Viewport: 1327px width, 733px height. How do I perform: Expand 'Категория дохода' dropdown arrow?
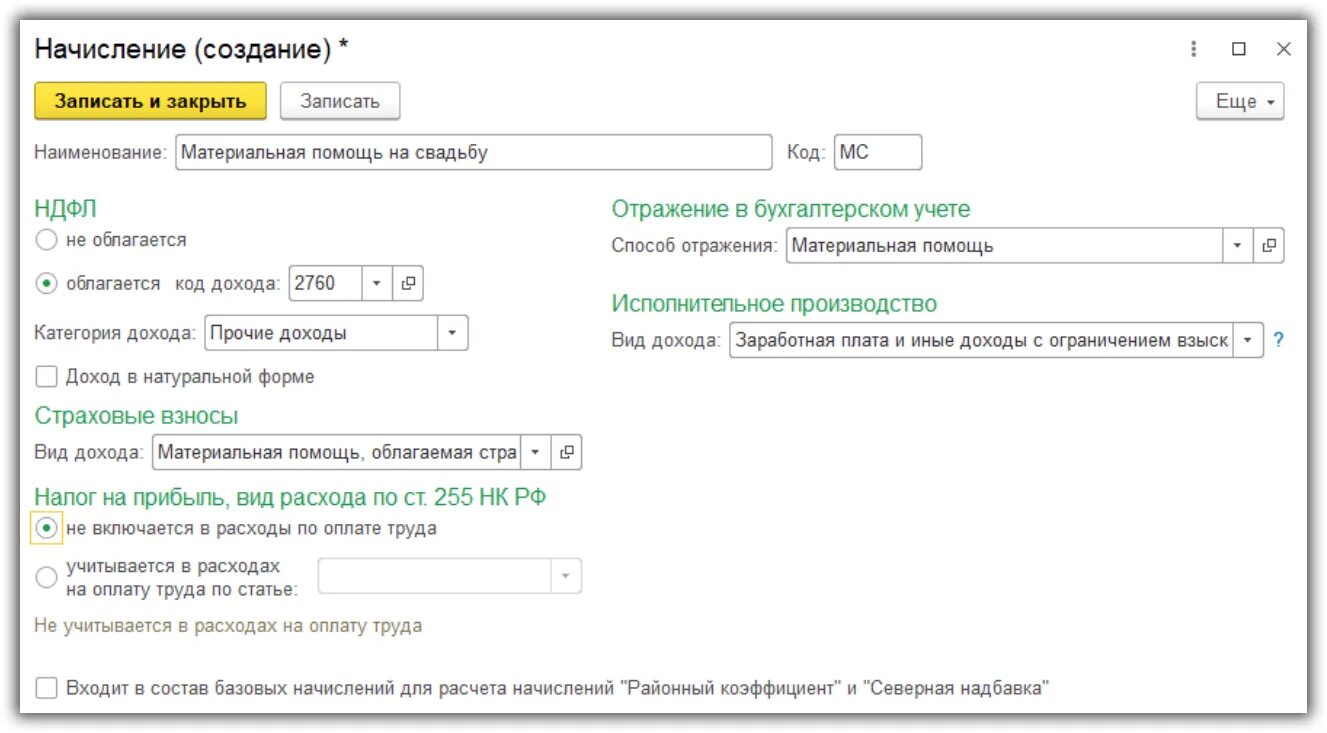pos(452,333)
